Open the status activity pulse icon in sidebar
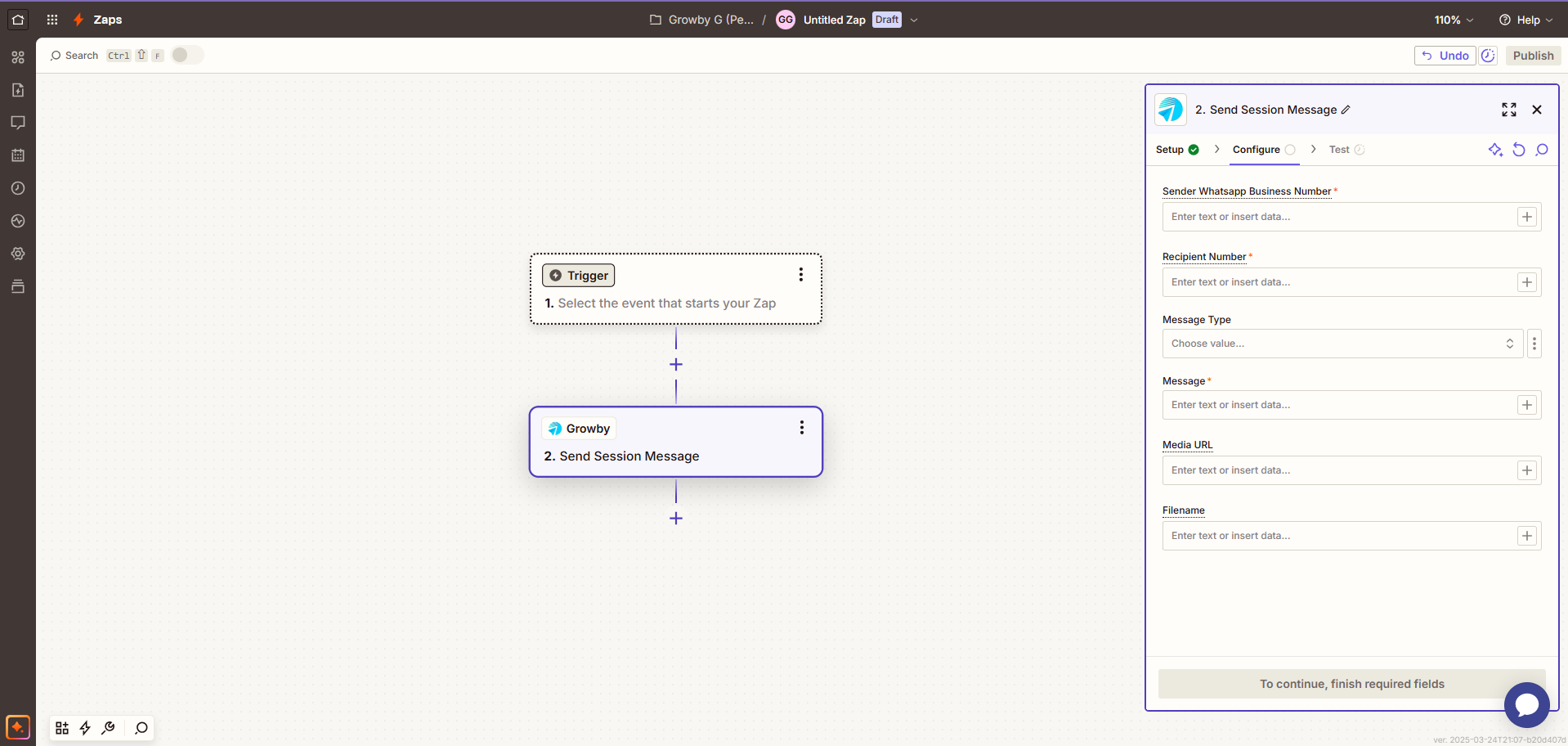Image resolution: width=1568 pixels, height=746 pixels. [x=18, y=221]
